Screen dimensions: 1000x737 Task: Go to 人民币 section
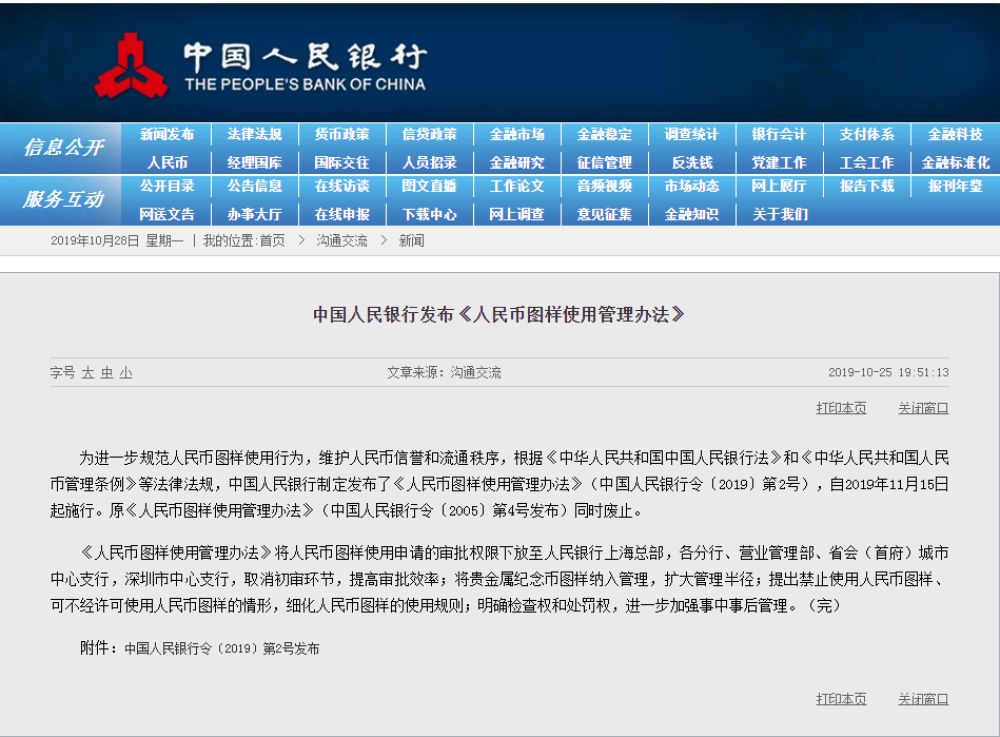coord(167,163)
